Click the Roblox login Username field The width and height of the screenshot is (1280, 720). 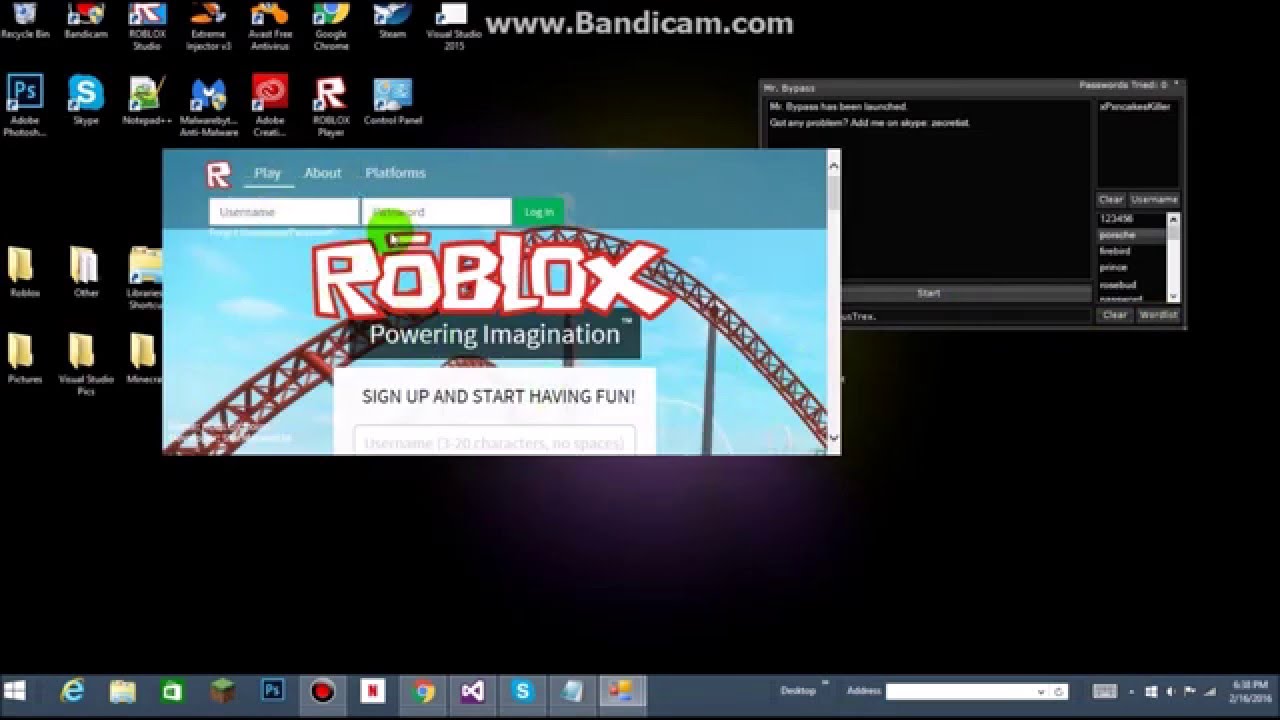[x=283, y=212]
